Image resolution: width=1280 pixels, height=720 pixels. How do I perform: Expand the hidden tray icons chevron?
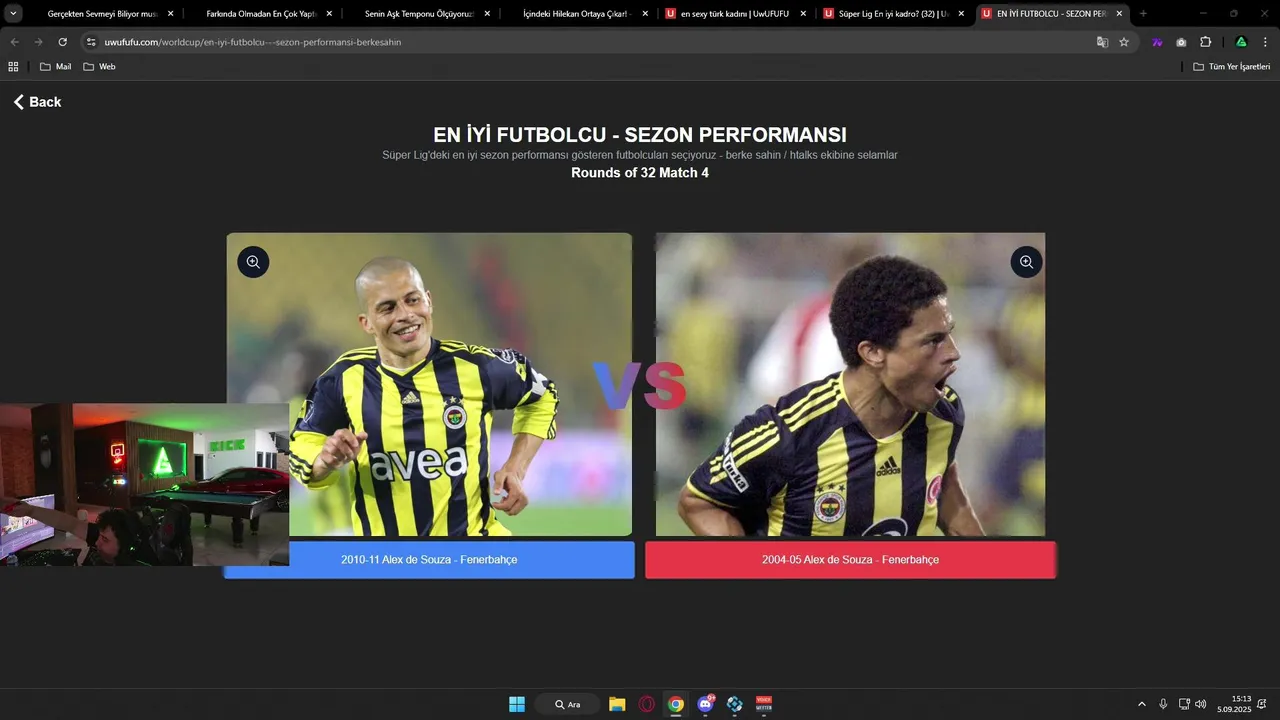point(1142,704)
